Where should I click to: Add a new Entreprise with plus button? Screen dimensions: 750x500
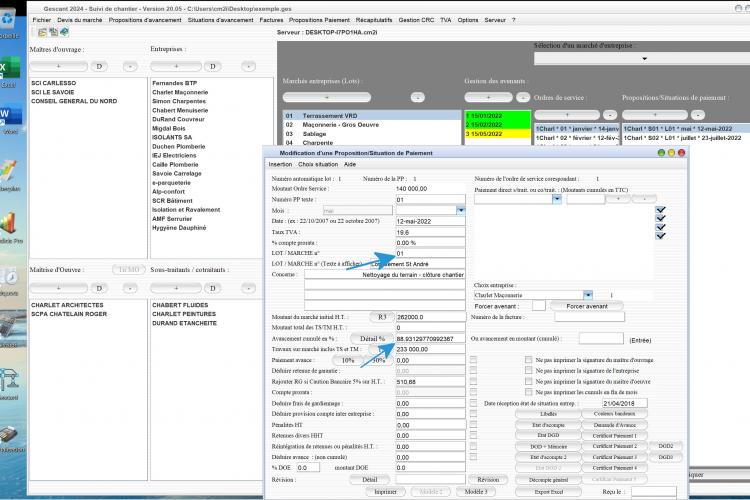pos(176,66)
